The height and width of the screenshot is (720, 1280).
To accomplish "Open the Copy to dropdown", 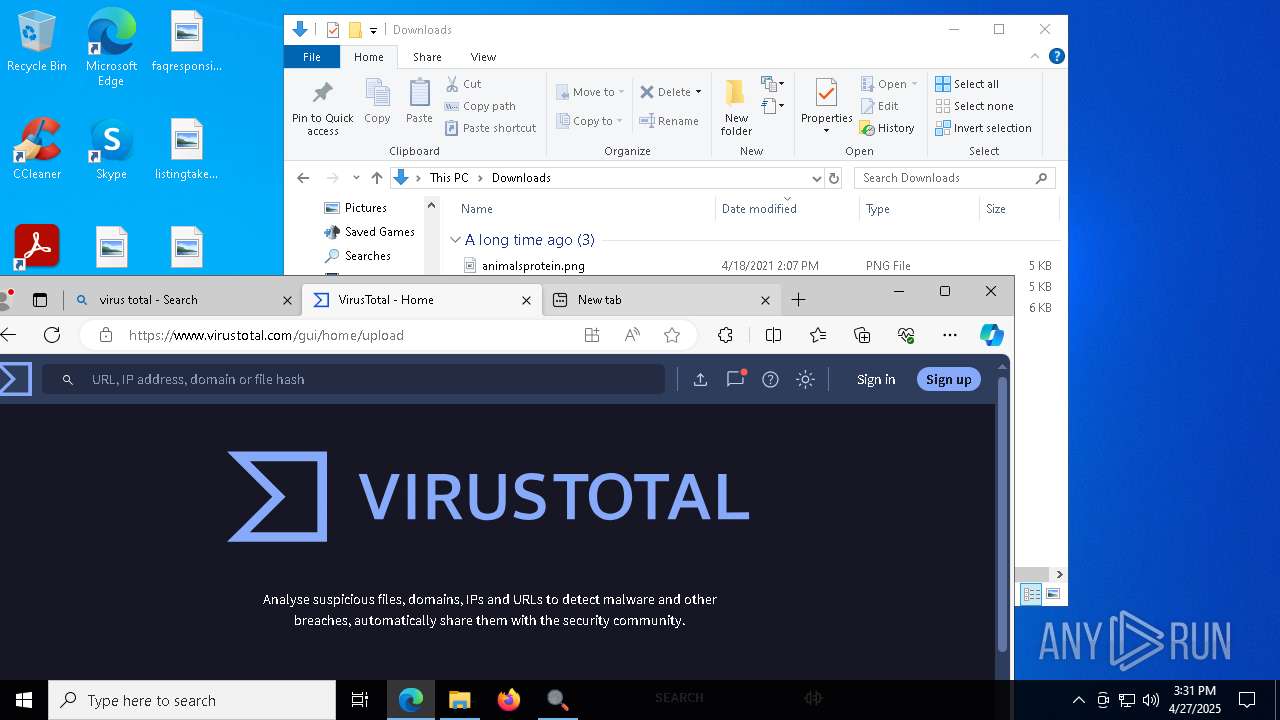I will [590, 121].
